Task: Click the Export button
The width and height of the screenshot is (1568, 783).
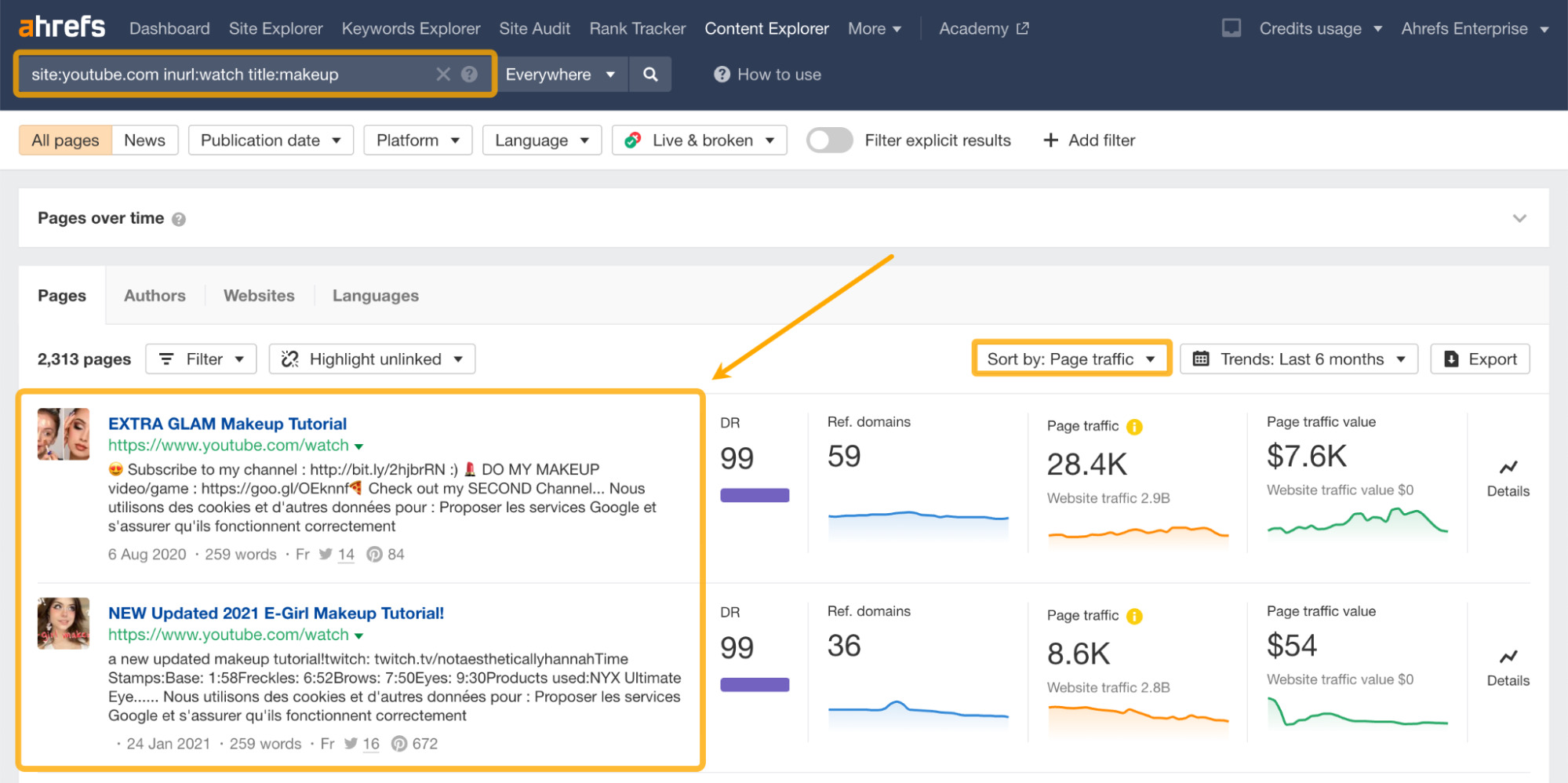Action: point(1479,359)
